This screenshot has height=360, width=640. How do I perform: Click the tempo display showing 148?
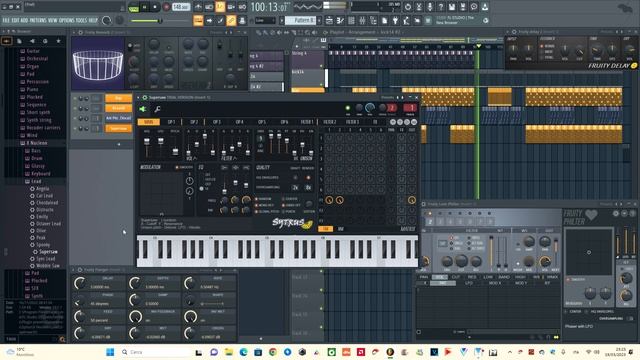tap(181, 7)
